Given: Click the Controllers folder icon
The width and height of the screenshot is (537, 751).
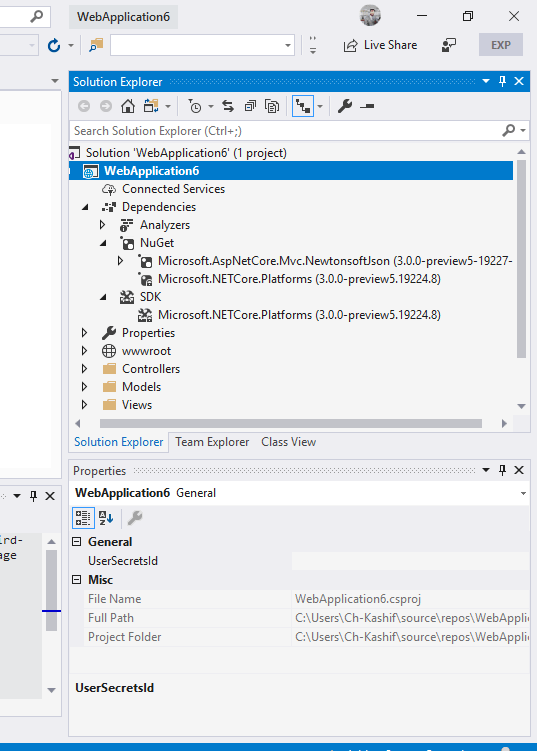Looking at the screenshot, I should [x=109, y=369].
